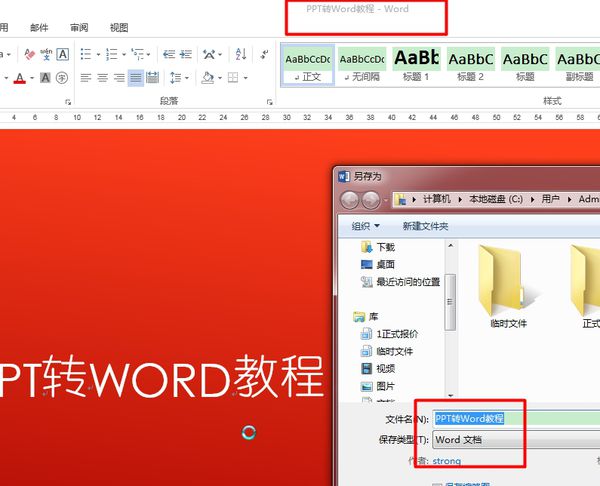Center the paragraph text
This screenshot has width=600, height=486.
(x=103, y=78)
